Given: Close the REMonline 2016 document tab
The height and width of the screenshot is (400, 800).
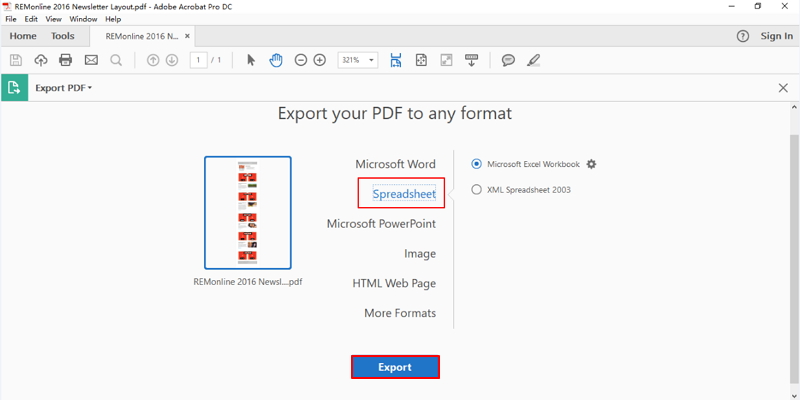Looking at the screenshot, I should tap(187, 36).
